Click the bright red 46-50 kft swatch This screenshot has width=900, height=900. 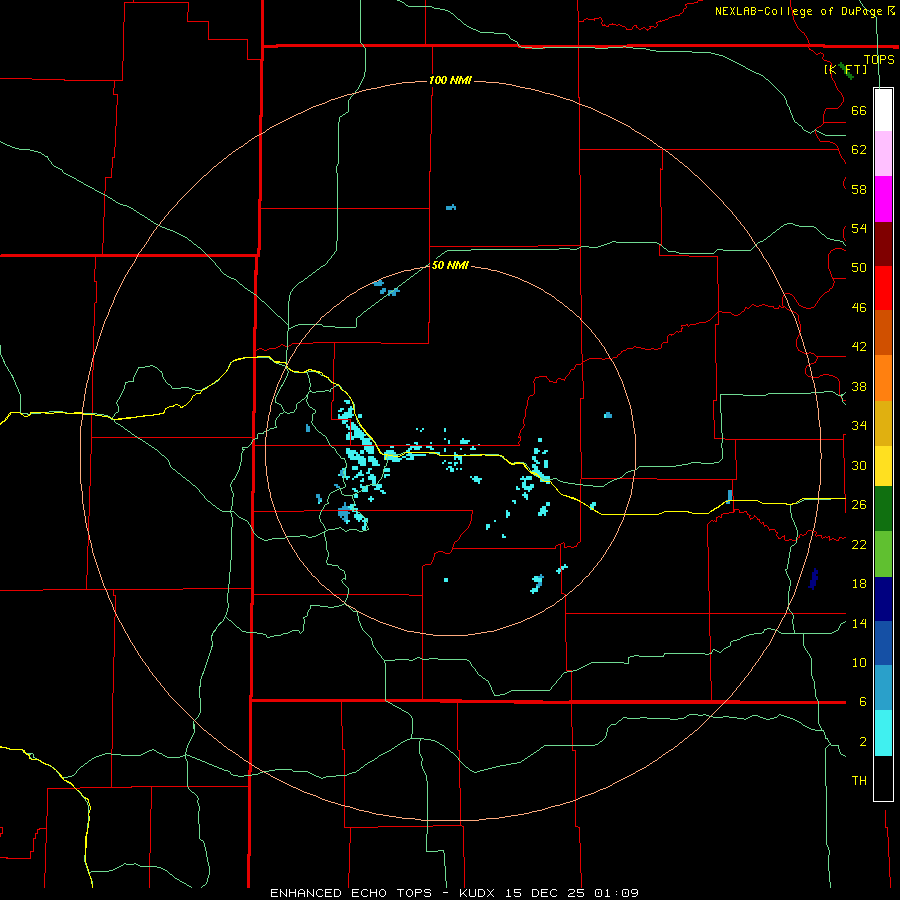[883, 288]
